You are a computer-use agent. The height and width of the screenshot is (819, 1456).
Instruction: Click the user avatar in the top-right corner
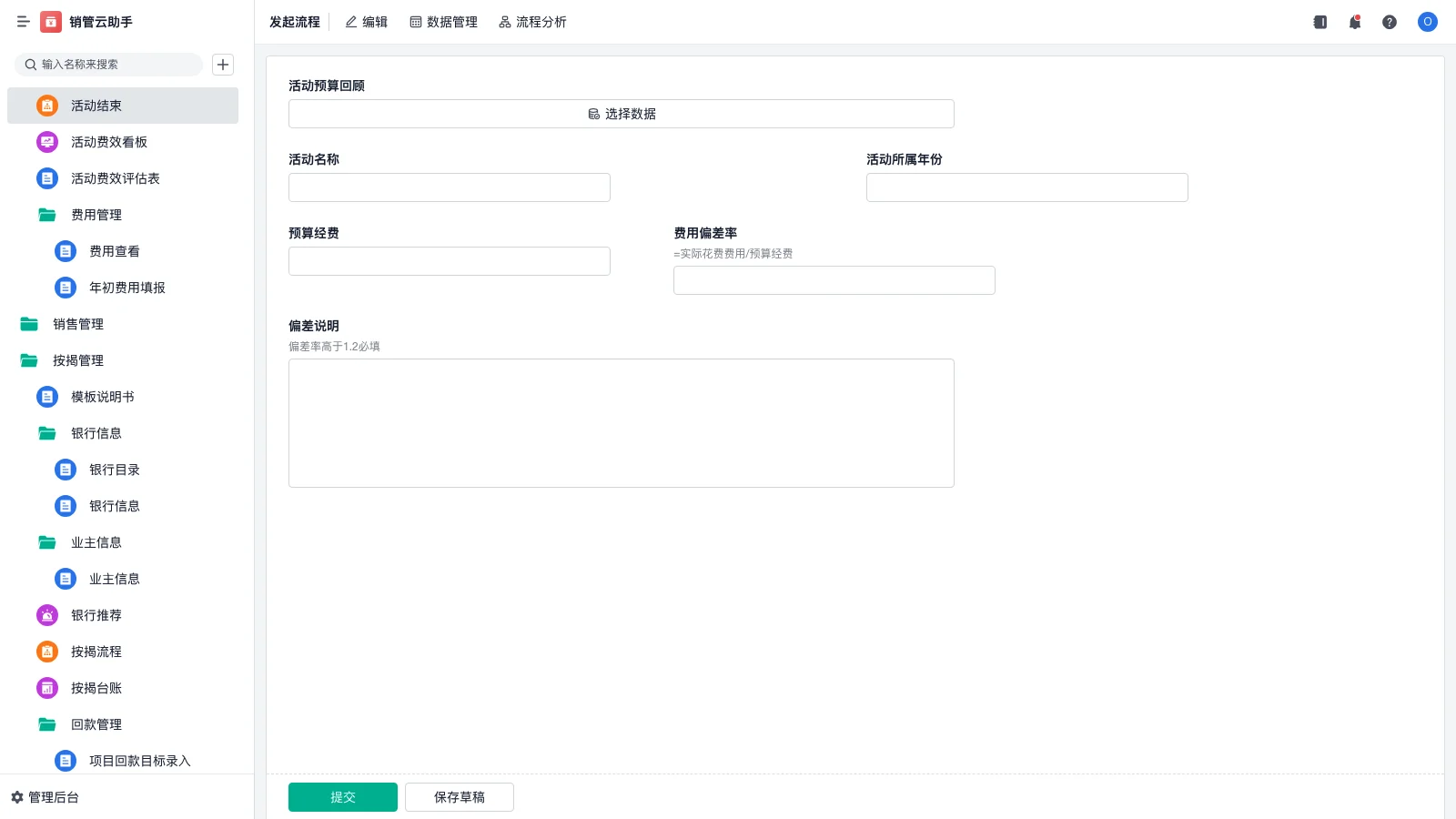point(1427,22)
